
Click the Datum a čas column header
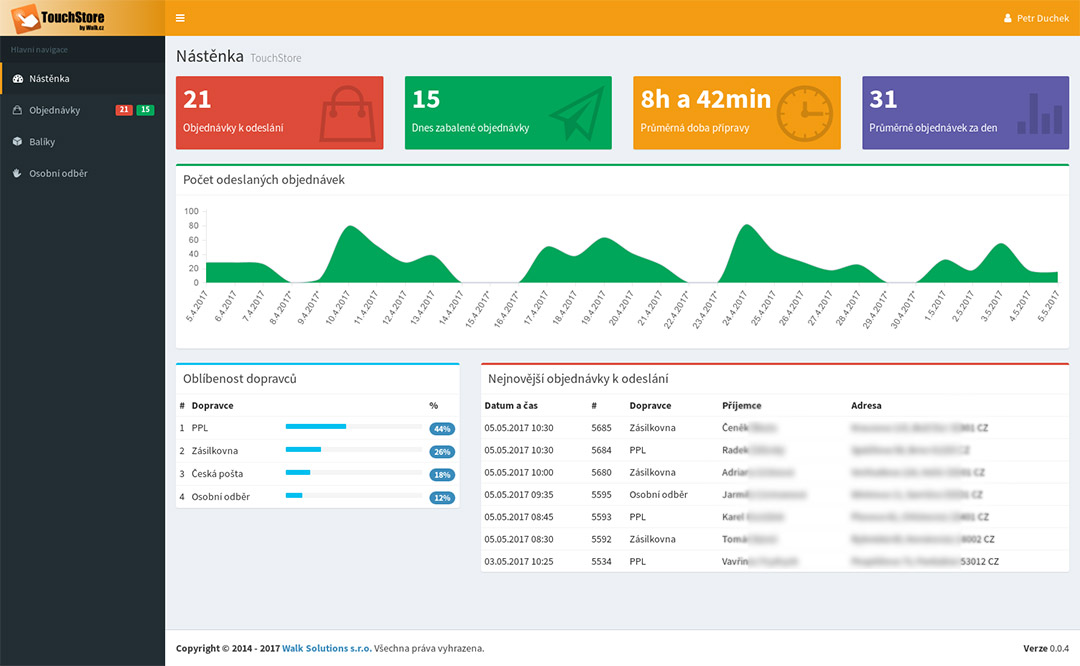pyautogui.click(x=511, y=406)
